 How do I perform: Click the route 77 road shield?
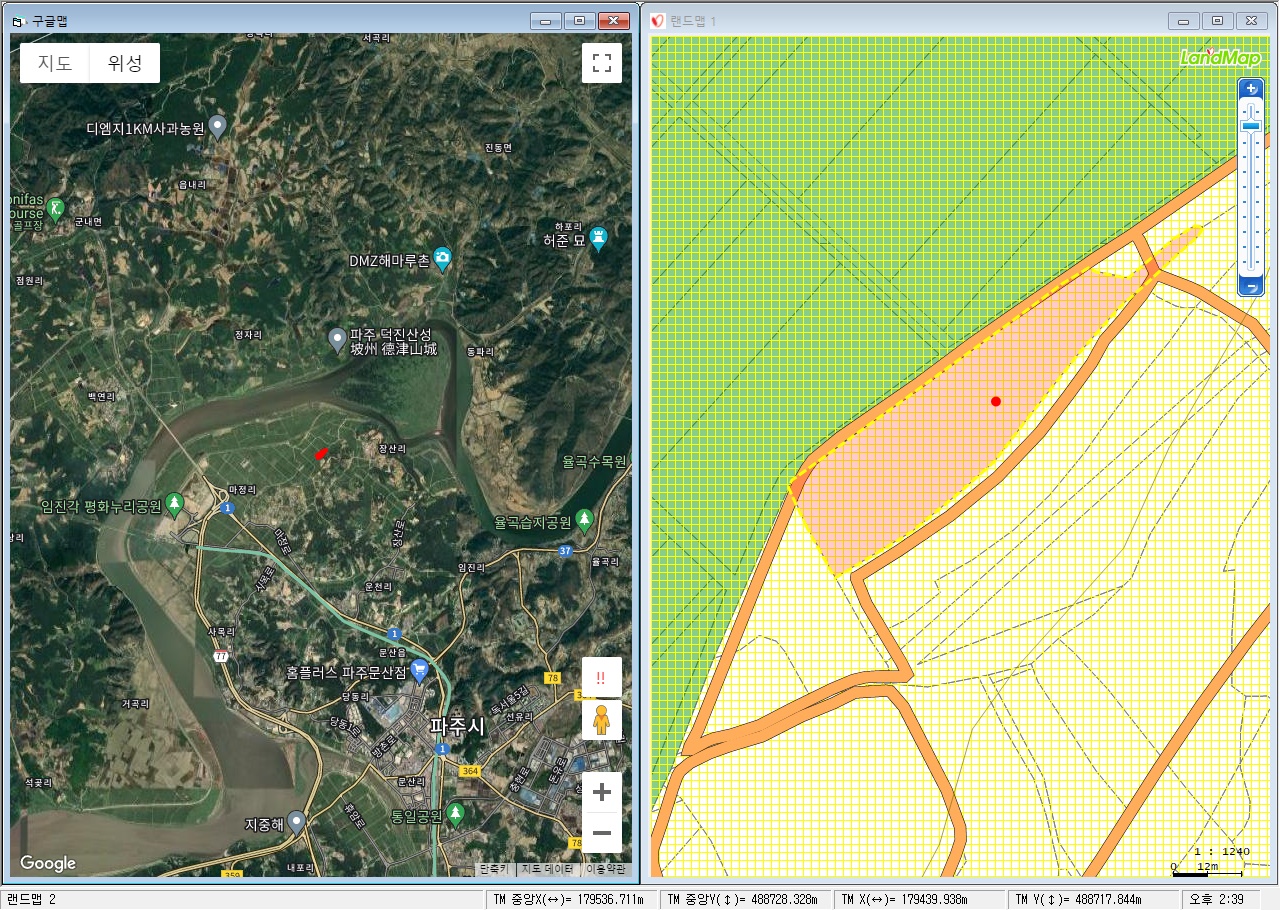pos(220,656)
